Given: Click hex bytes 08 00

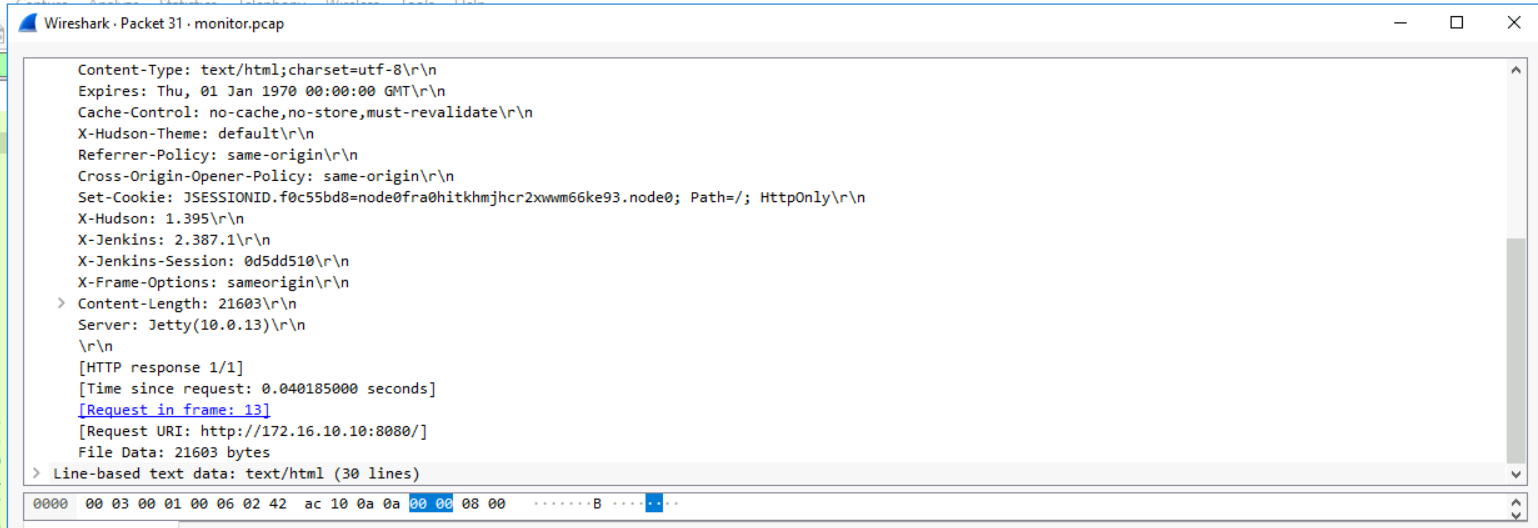Looking at the screenshot, I should [483, 504].
